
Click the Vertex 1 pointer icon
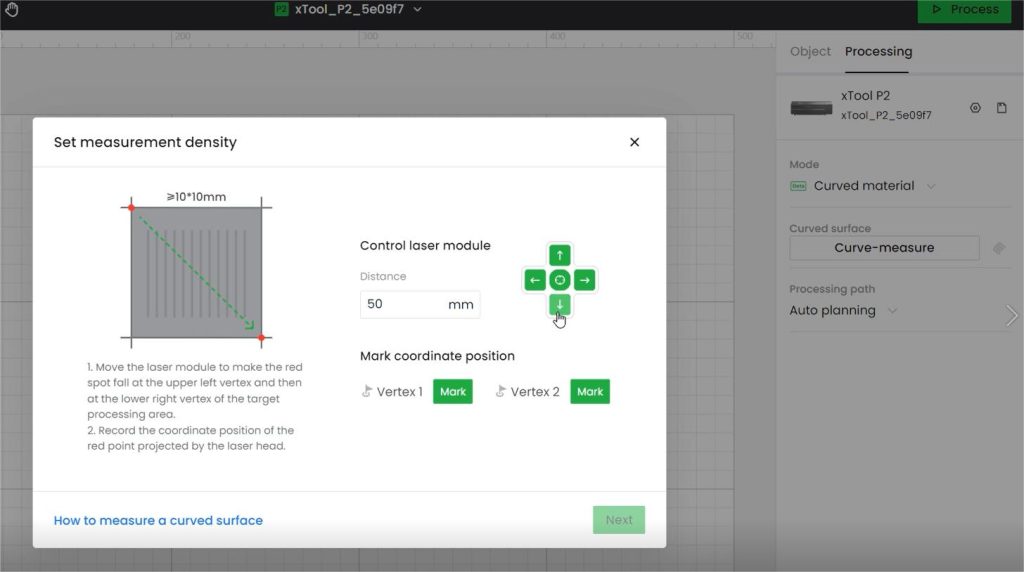click(x=366, y=391)
